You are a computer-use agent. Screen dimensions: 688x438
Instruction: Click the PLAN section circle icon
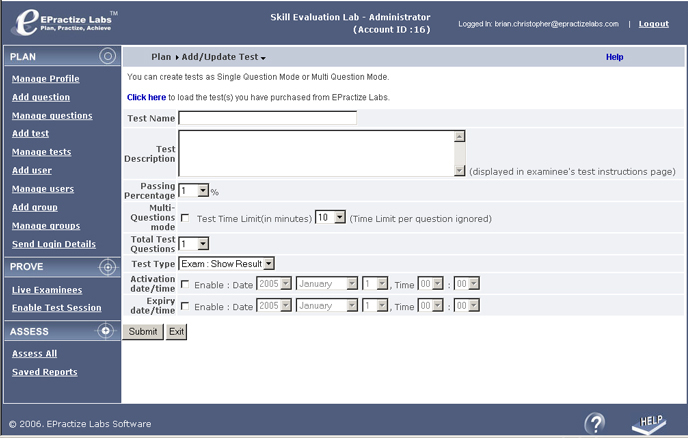click(107, 57)
